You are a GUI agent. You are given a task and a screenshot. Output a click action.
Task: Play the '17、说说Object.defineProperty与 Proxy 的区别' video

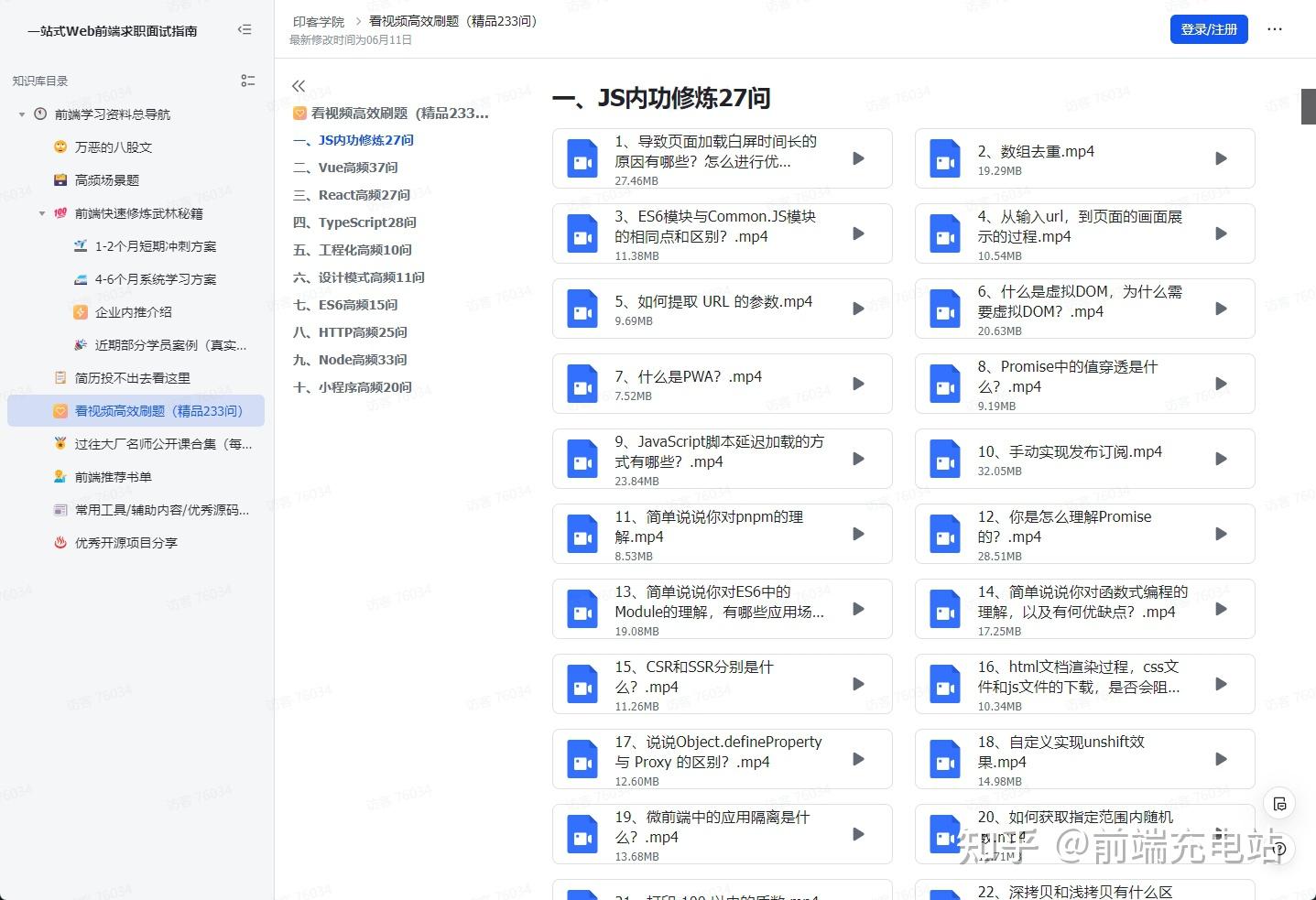coord(858,759)
